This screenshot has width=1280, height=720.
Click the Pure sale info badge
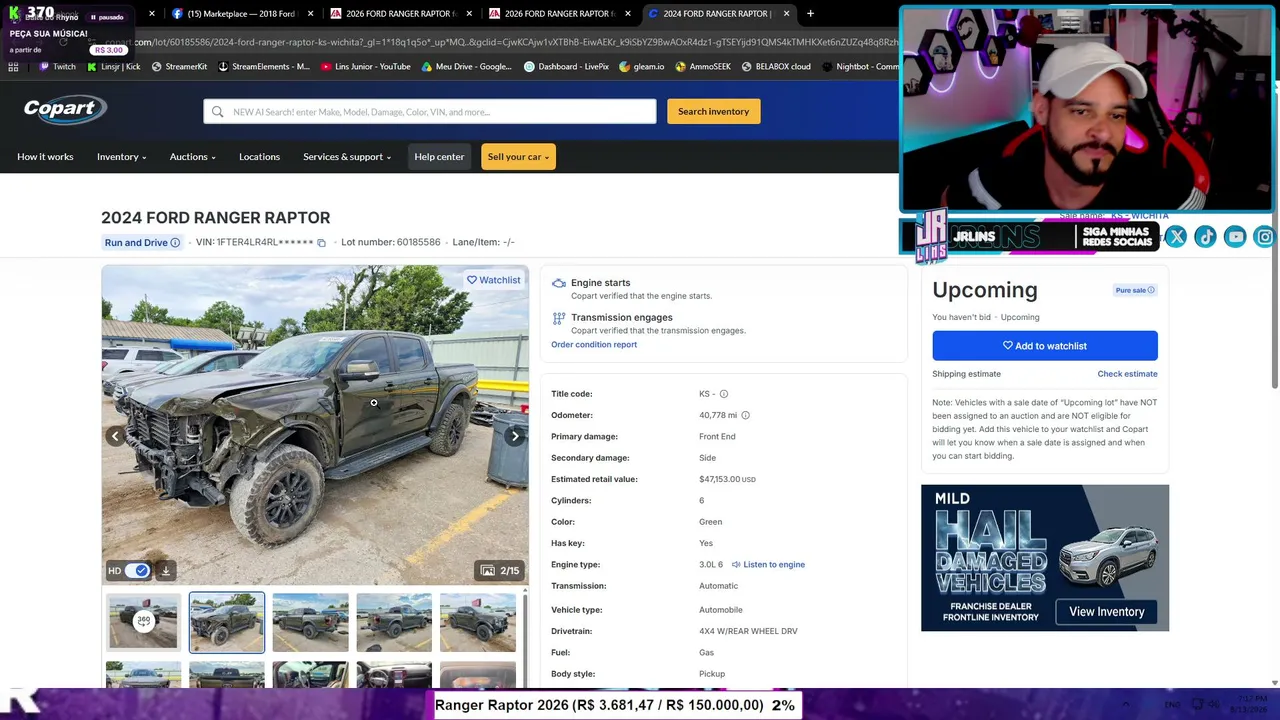pyautogui.click(x=1135, y=290)
